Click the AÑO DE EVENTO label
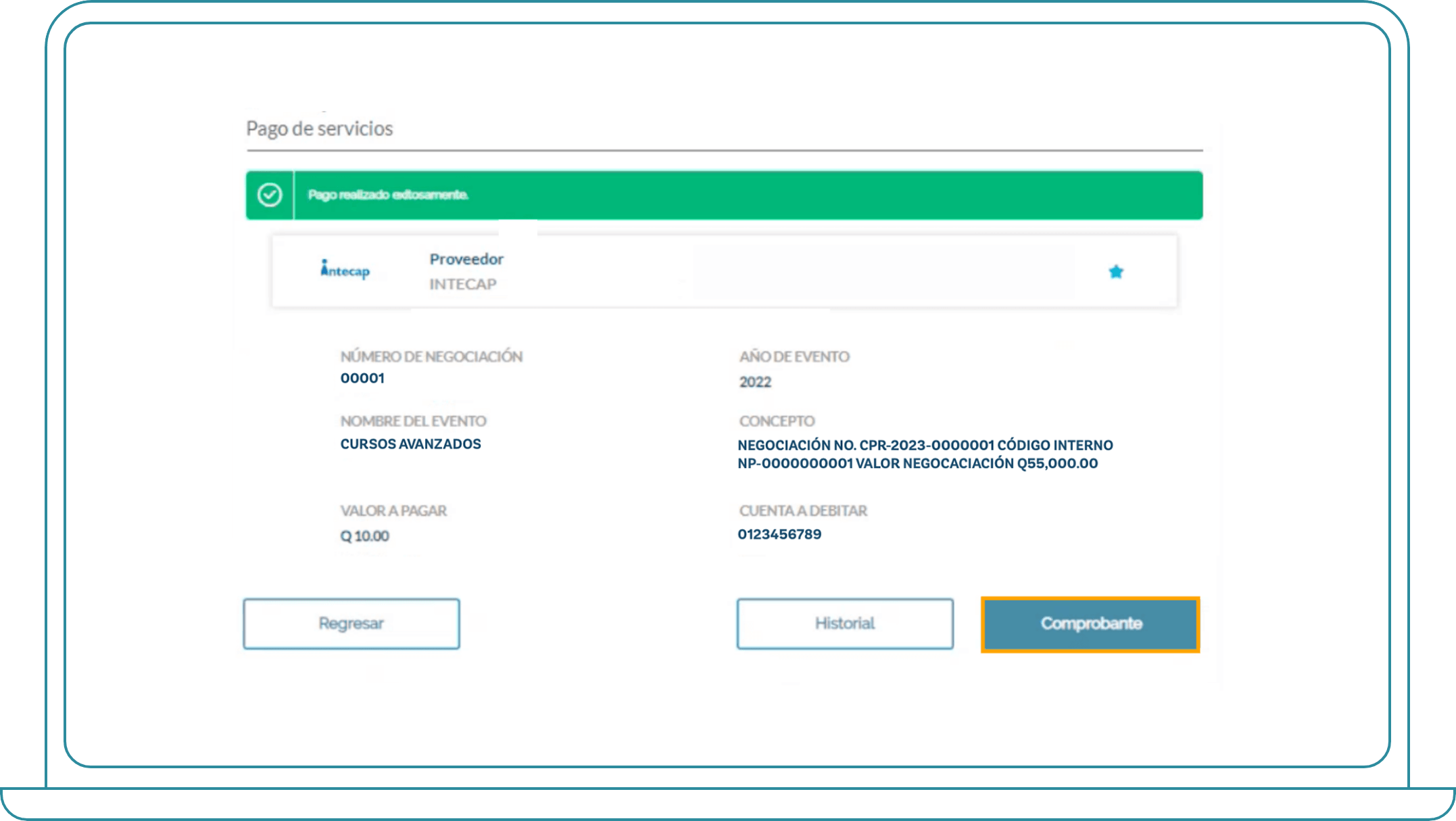This screenshot has height=821, width=1456. click(794, 356)
